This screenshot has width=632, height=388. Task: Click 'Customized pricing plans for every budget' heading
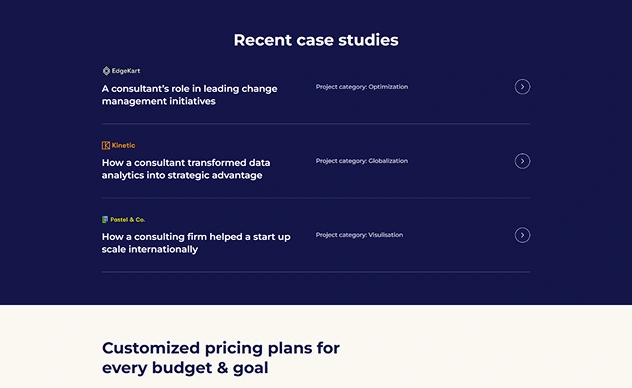pyautogui.click(x=221, y=358)
